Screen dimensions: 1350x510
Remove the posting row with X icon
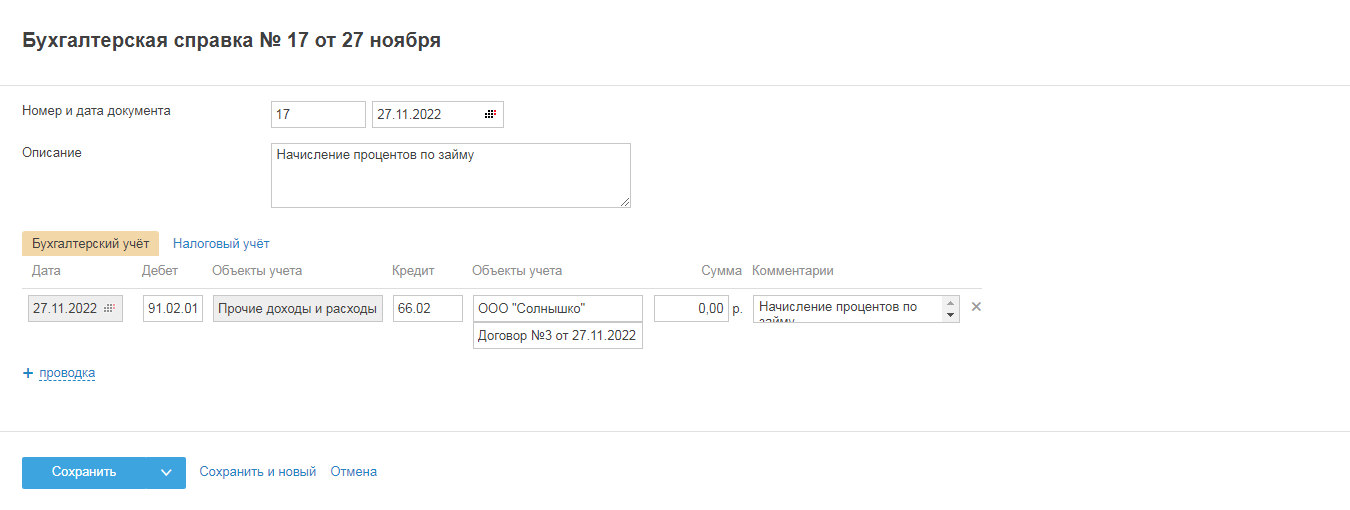[976, 307]
